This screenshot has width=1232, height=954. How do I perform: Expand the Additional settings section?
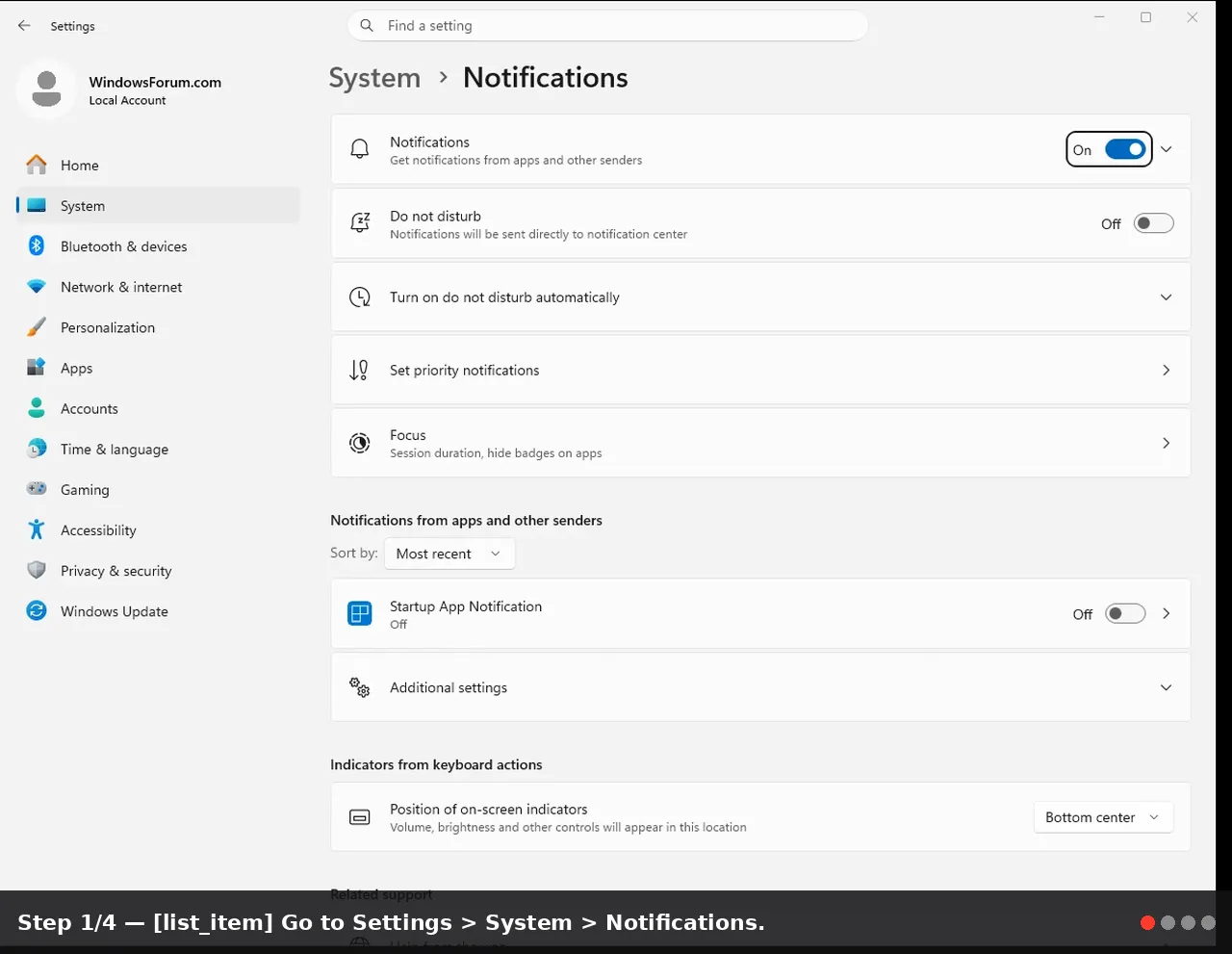[x=760, y=687]
